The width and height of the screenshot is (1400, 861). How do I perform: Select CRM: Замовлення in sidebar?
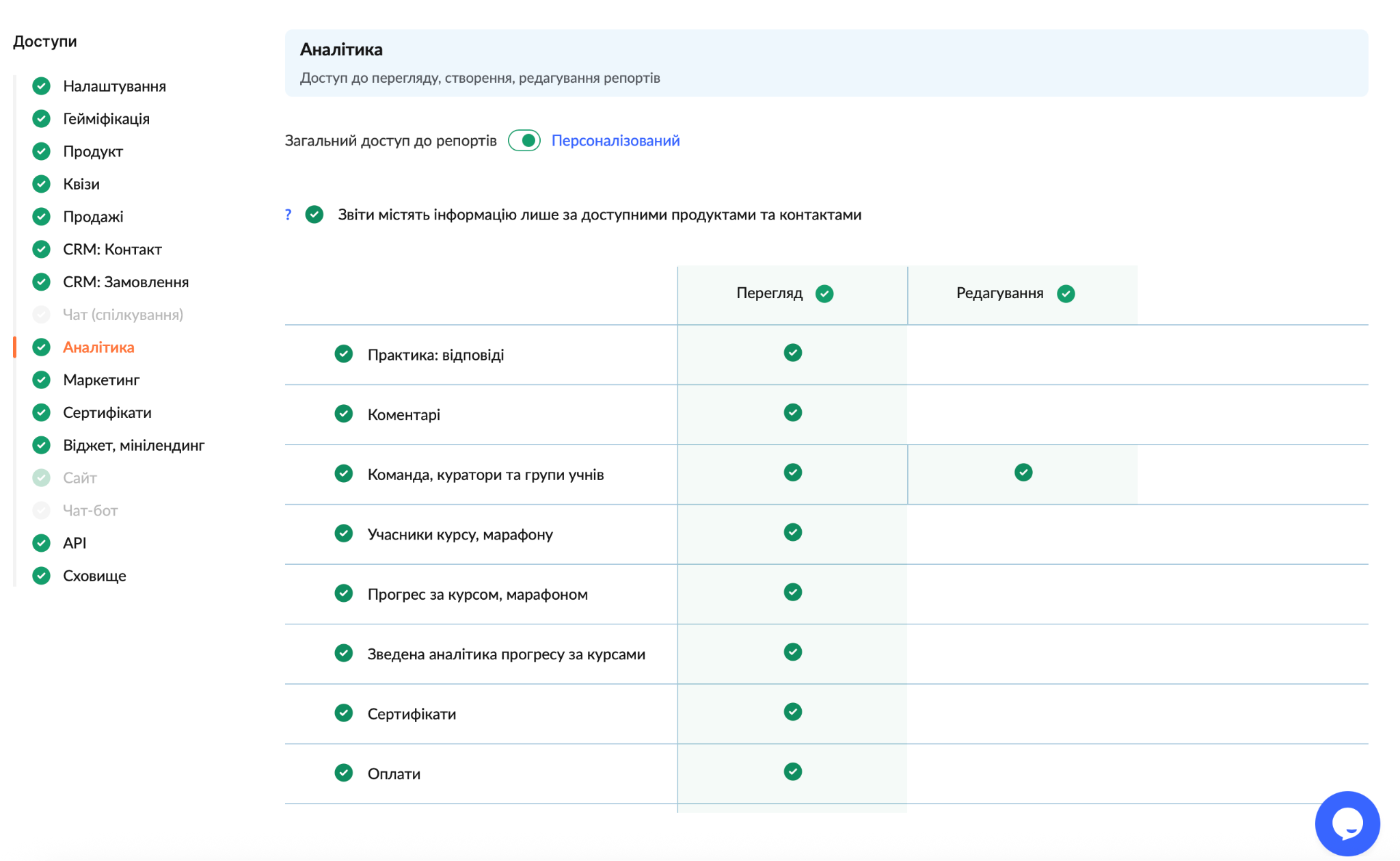point(126,282)
